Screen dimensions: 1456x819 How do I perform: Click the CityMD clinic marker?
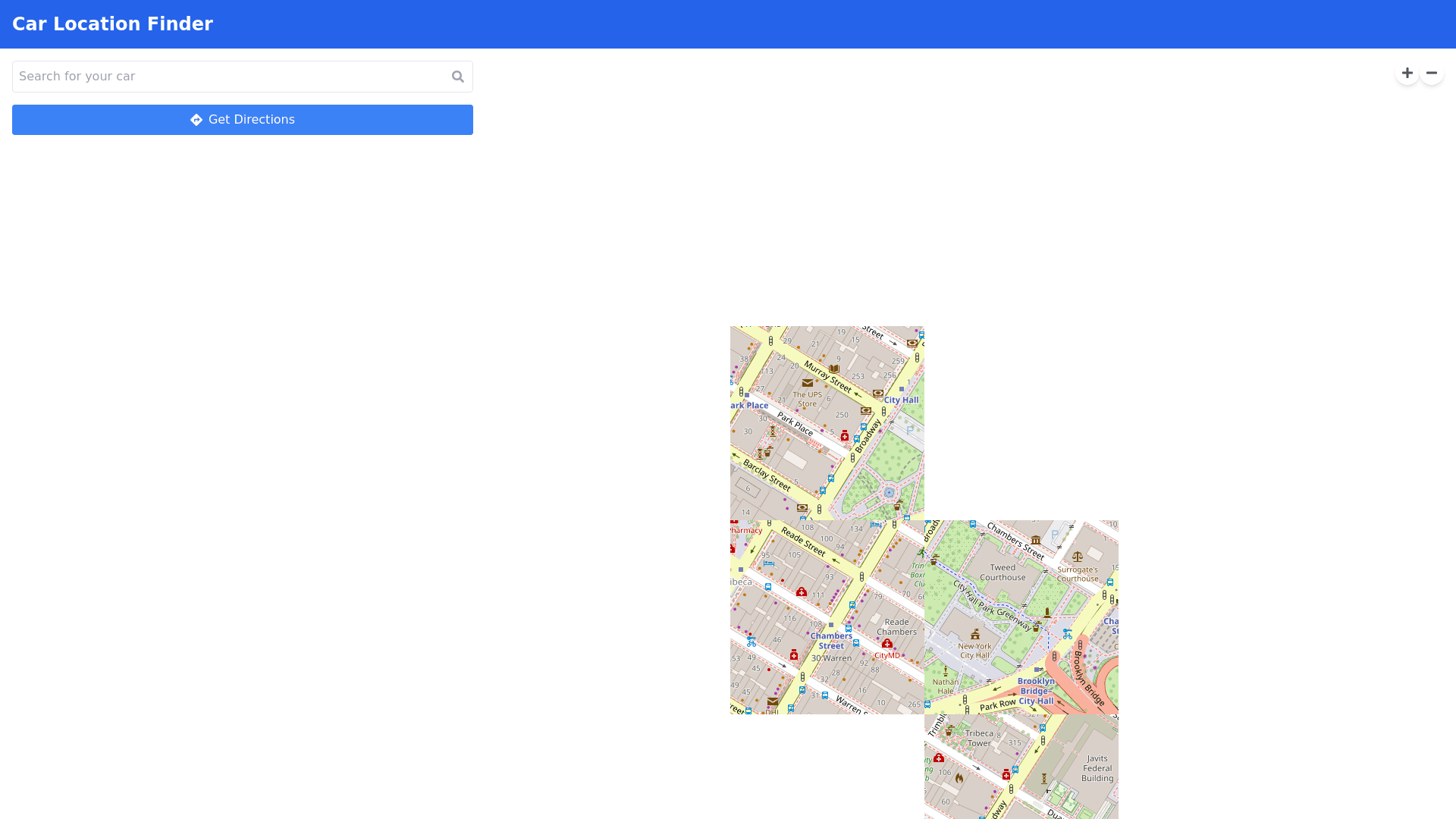pyautogui.click(x=886, y=644)
